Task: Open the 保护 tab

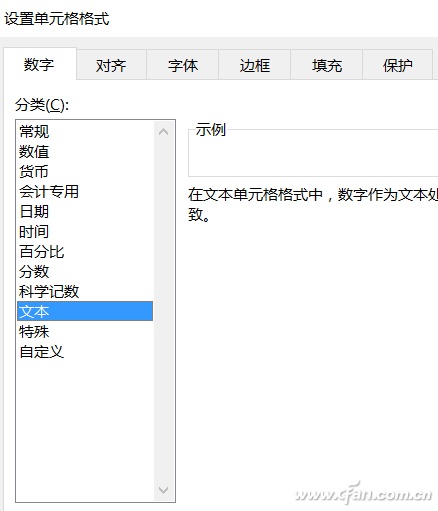Action: tap(398, 65)
